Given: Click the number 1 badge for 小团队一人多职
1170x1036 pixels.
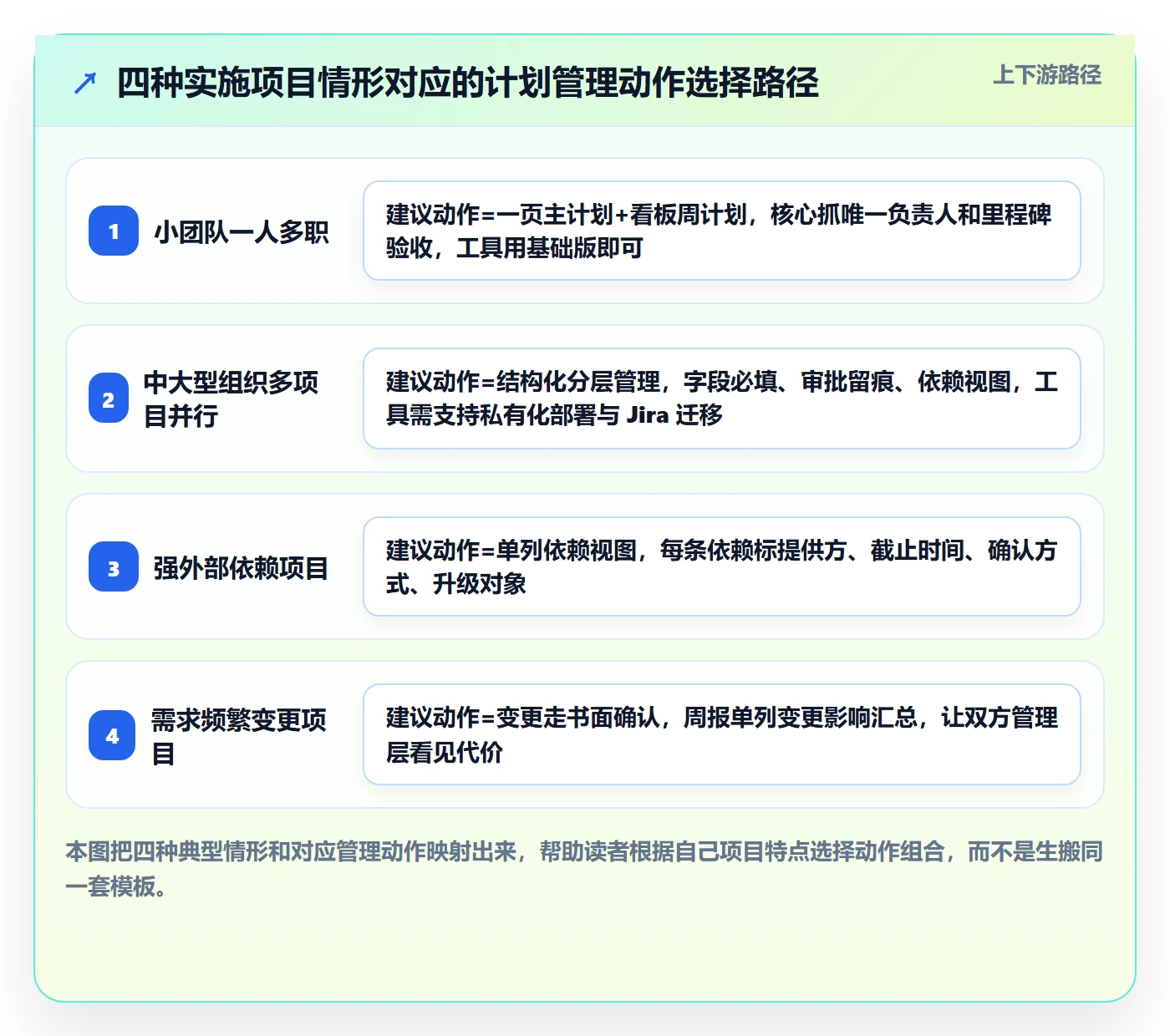Looking at the screenshot, I should tap(114, 231).
